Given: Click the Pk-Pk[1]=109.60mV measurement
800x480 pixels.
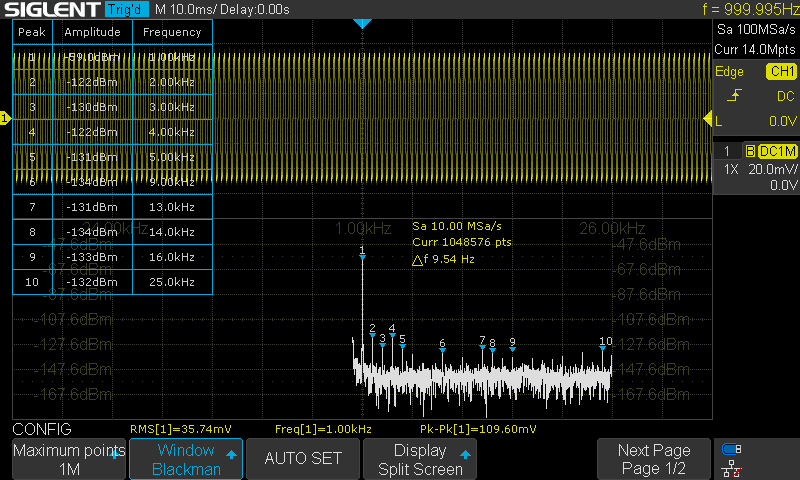Looking at the screenshot, I should 478,429.
